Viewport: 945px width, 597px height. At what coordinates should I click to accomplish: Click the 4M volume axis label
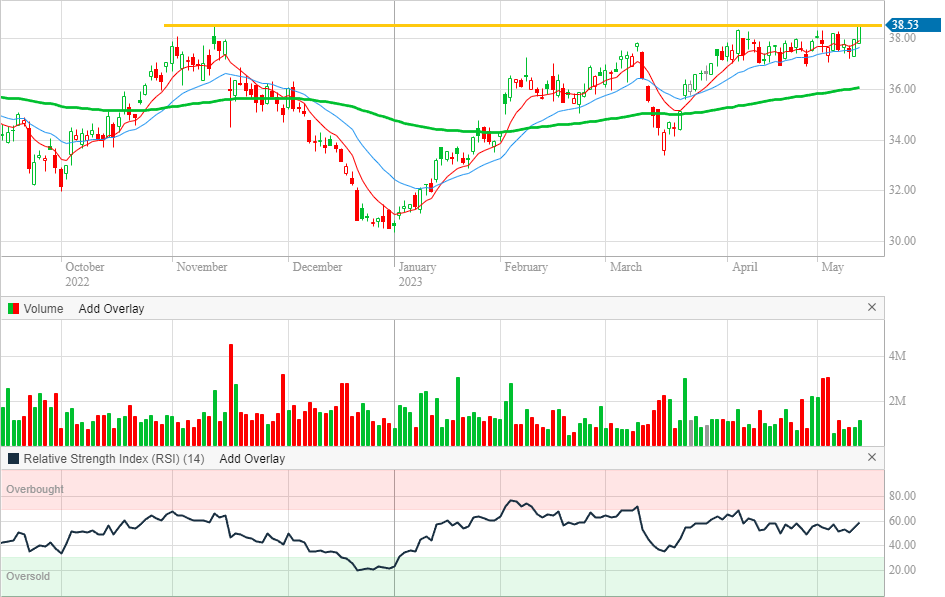[x=898, y=356]
